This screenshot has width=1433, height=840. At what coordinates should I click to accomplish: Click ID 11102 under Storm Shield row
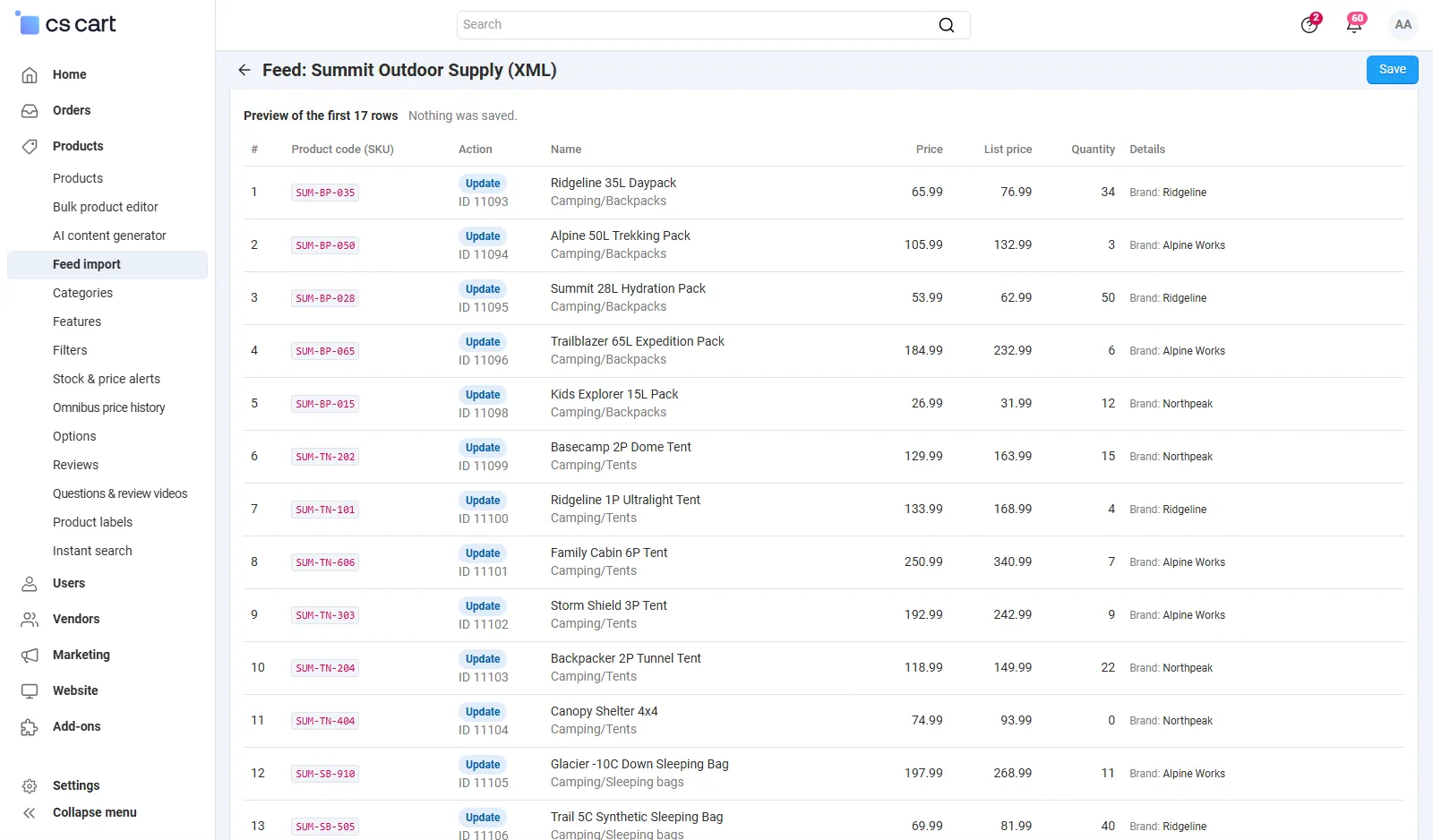point(484,624)
